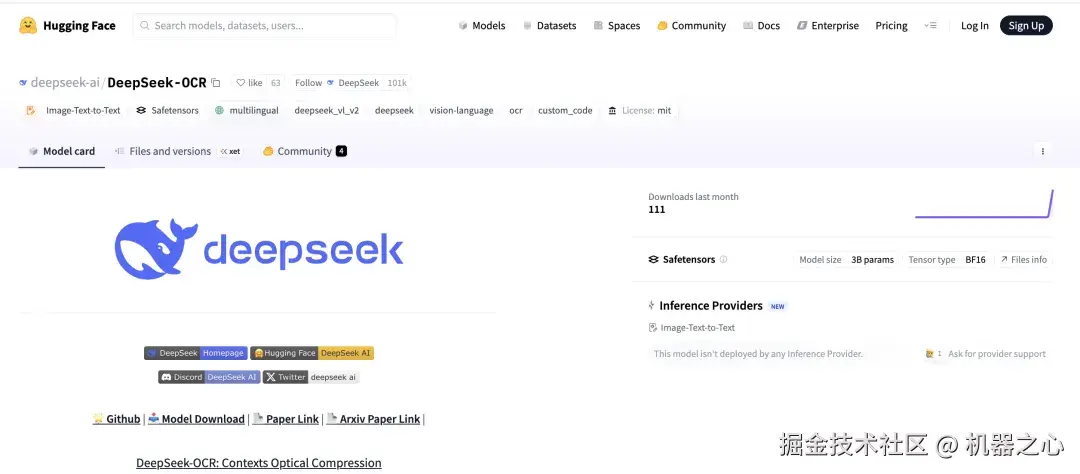
Task: Click the Hugging Face logo icon
Action: click(28, 25)
